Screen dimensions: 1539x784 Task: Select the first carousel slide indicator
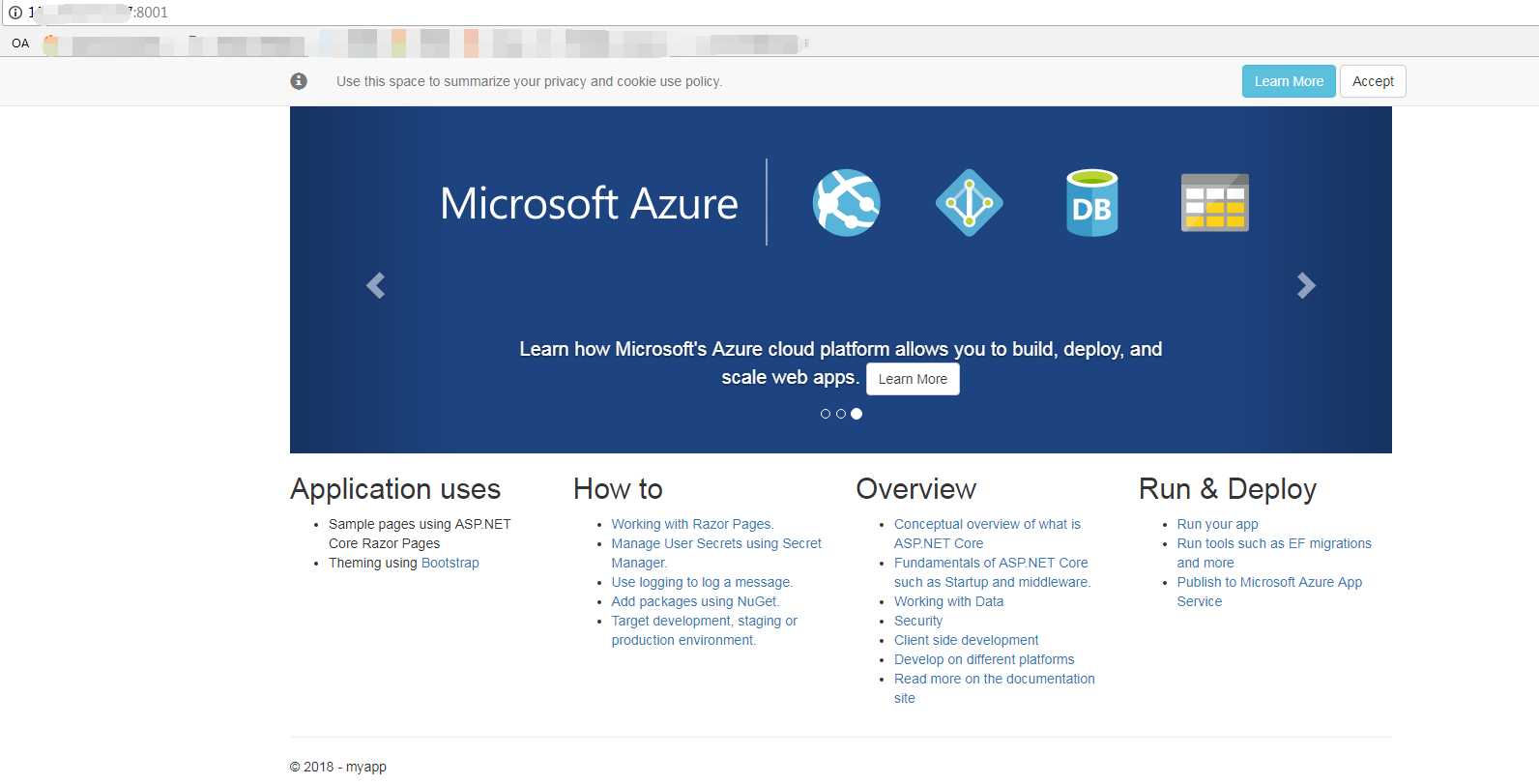click(826, 414)
